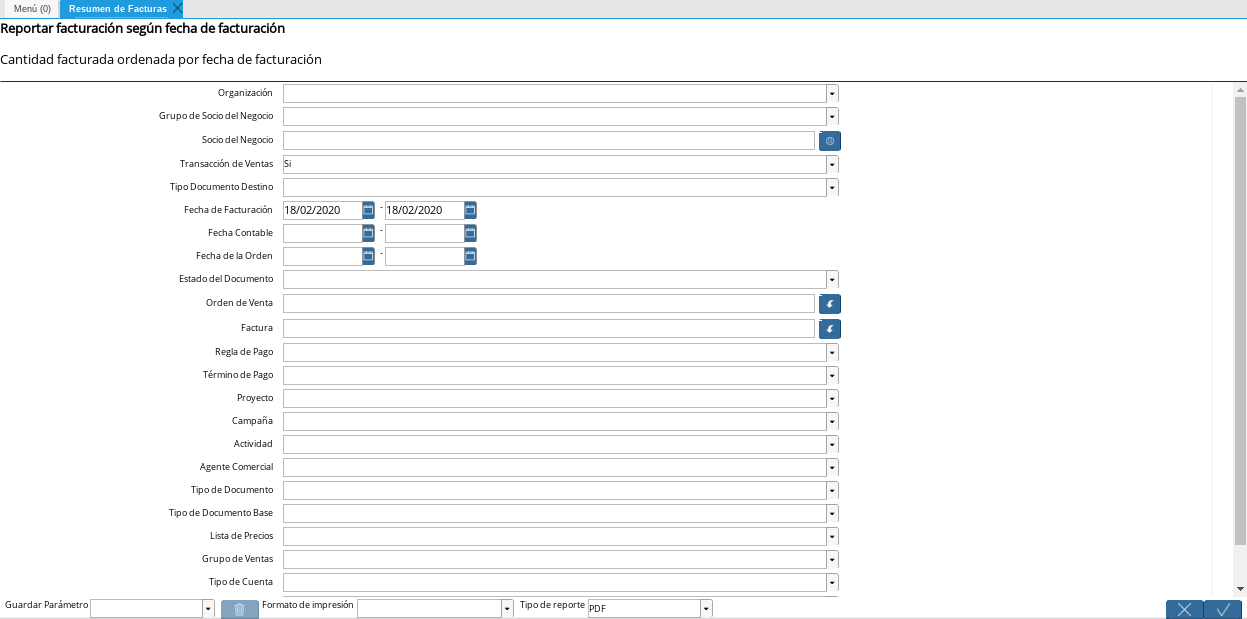The height and width of the screenshot is (619, 1247).
Task: Click the 'Estado del Documento' label
Action: click(226, 279)
